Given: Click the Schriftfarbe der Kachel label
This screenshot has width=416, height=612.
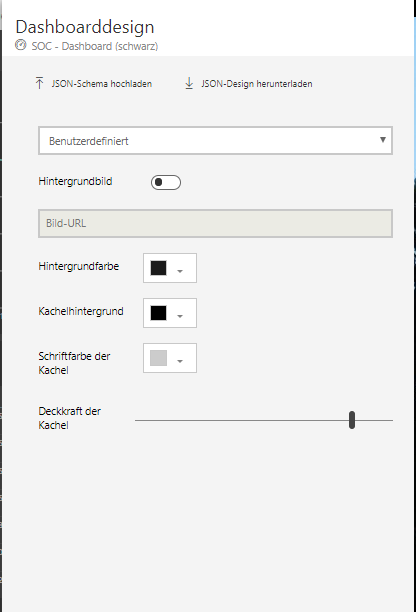Looking at the screenshot, I should 74,363.
